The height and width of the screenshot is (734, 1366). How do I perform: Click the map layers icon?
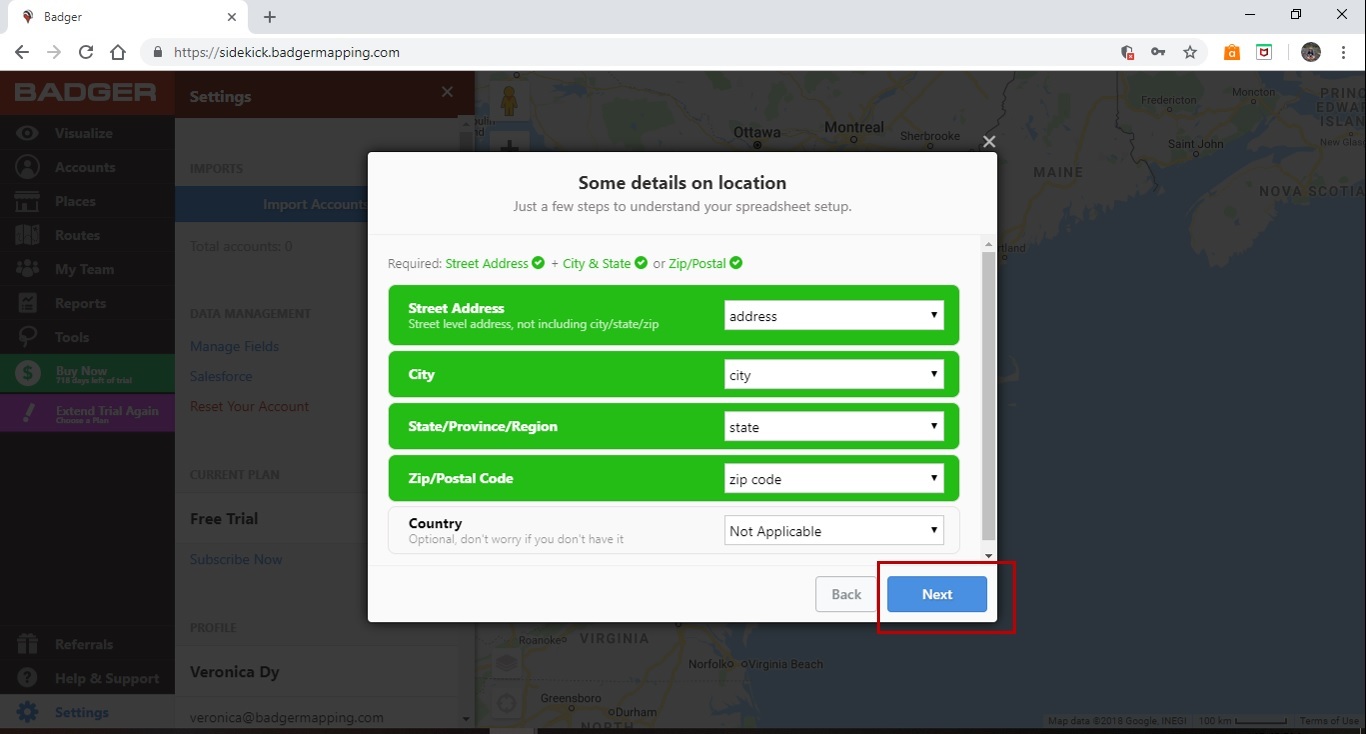tap(508, 663)
